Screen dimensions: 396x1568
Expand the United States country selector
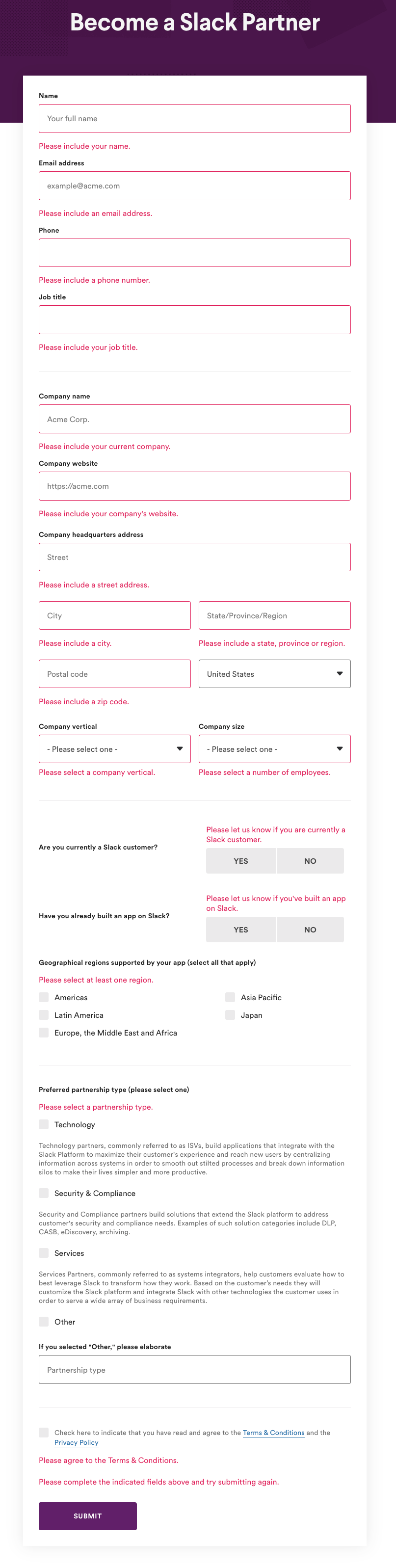pos(274,674)
